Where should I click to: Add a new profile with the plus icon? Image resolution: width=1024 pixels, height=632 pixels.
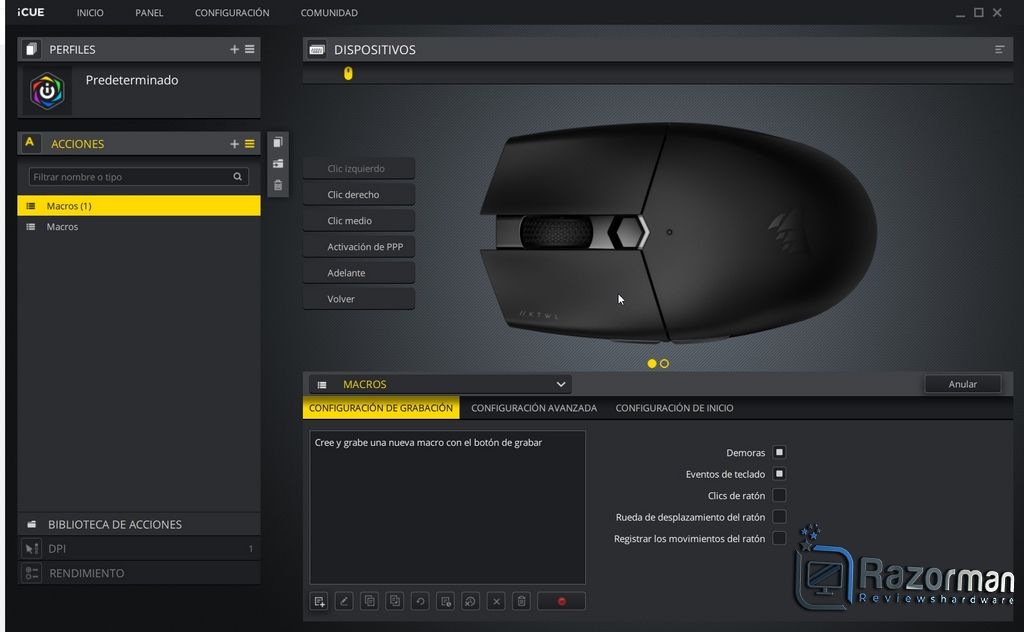pyautogui.click(x=234, y=49)
